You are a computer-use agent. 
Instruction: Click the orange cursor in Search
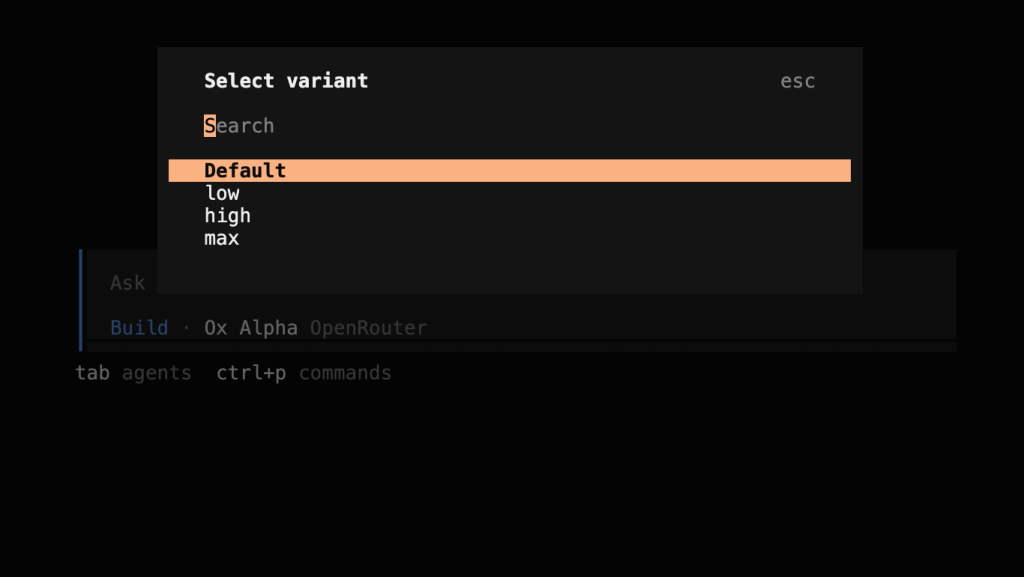(x=210, y=125)
